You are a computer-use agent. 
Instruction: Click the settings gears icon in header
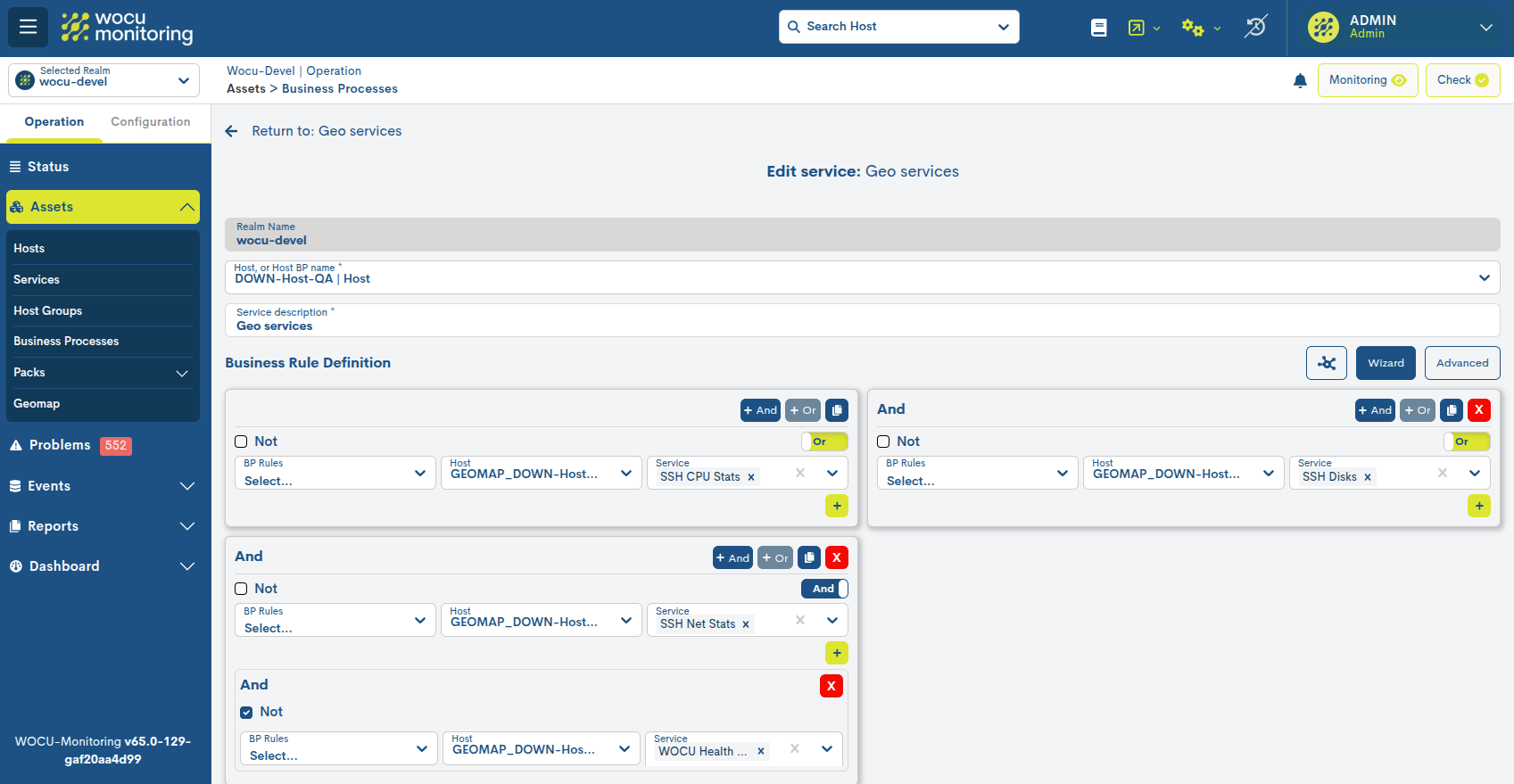pyautogui.click(x=1193, y=28)
